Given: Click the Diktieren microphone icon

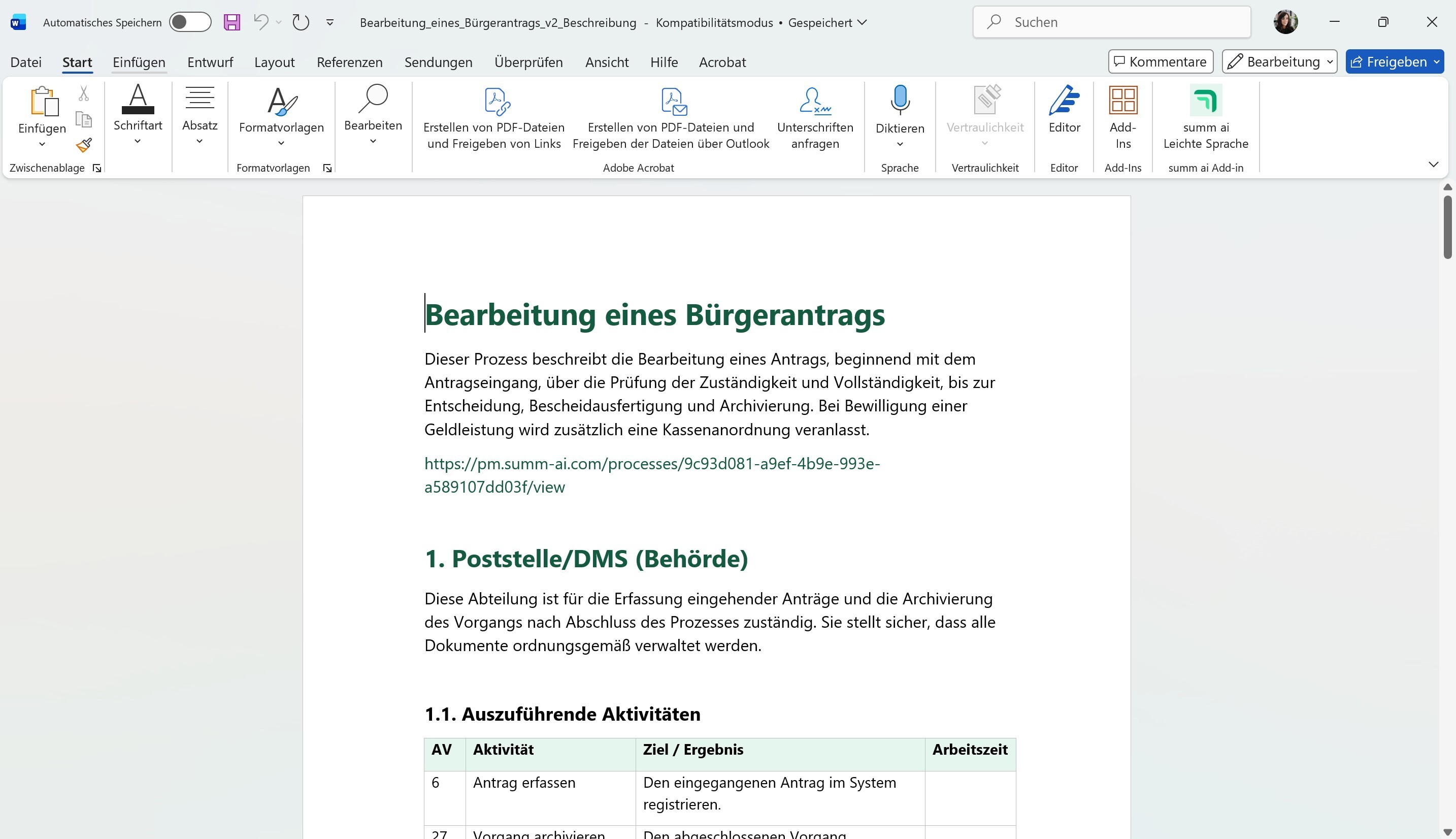Looking at the screenshot, I should 900,100.
